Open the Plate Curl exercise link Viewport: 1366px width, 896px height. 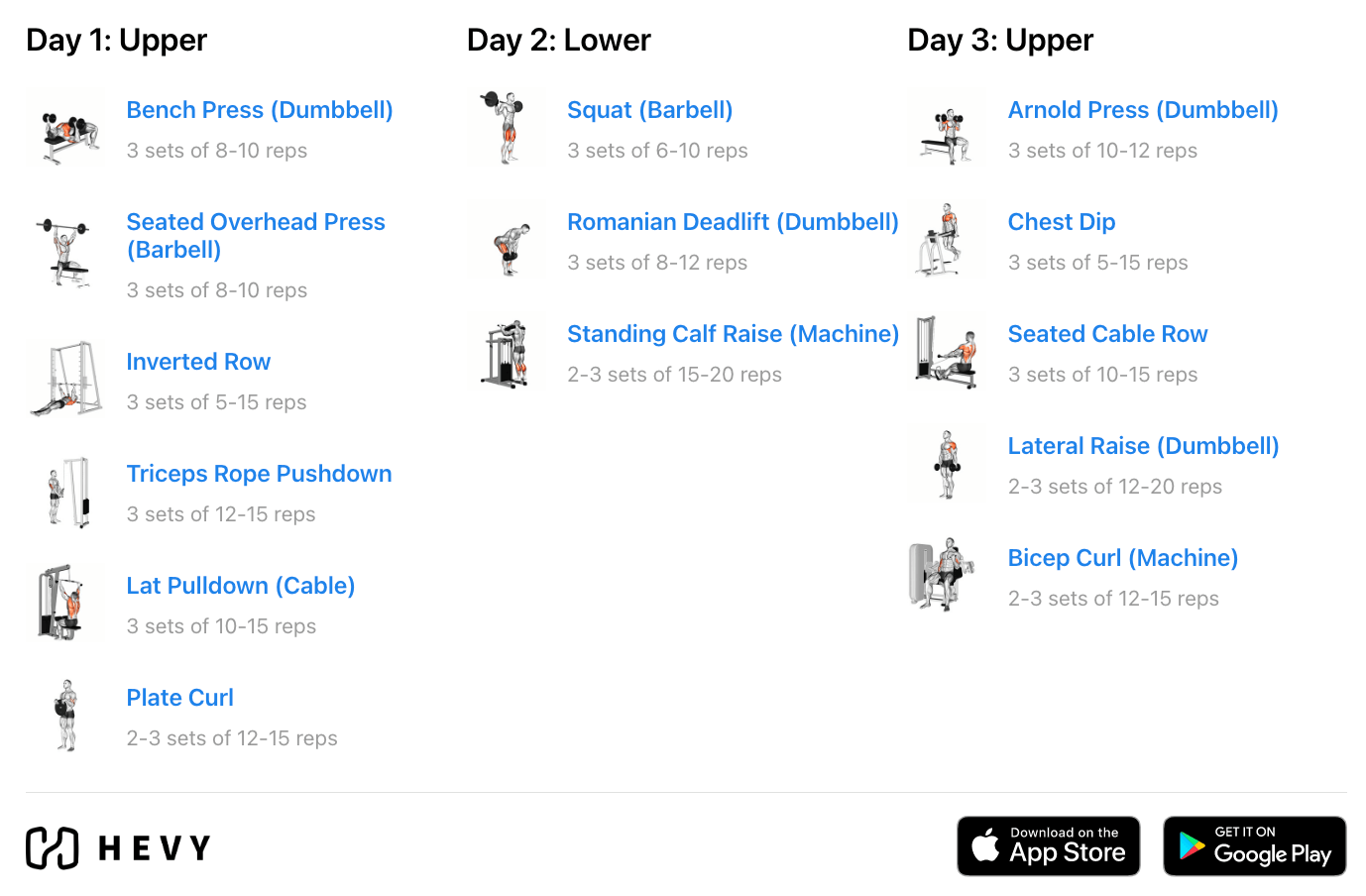tap(179, 697)
